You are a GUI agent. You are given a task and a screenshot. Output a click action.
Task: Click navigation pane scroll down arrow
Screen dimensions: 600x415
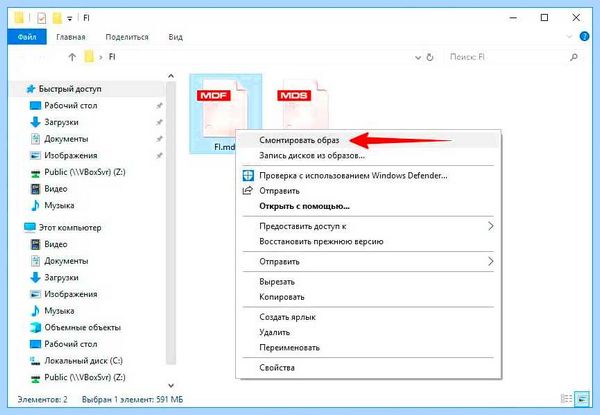(171, 385)
